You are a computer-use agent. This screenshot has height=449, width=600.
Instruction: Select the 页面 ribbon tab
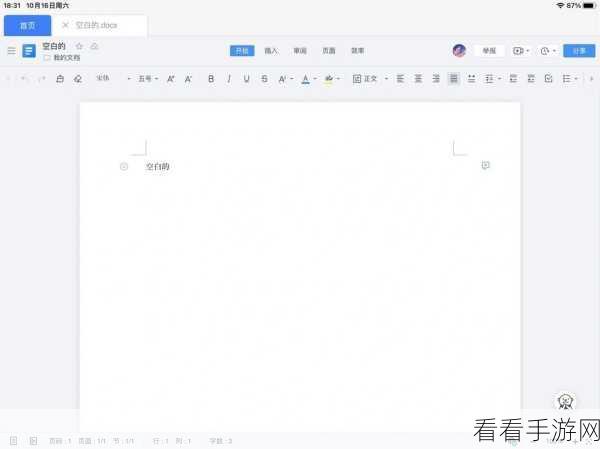pyautogui.click(x=329, y=51)
